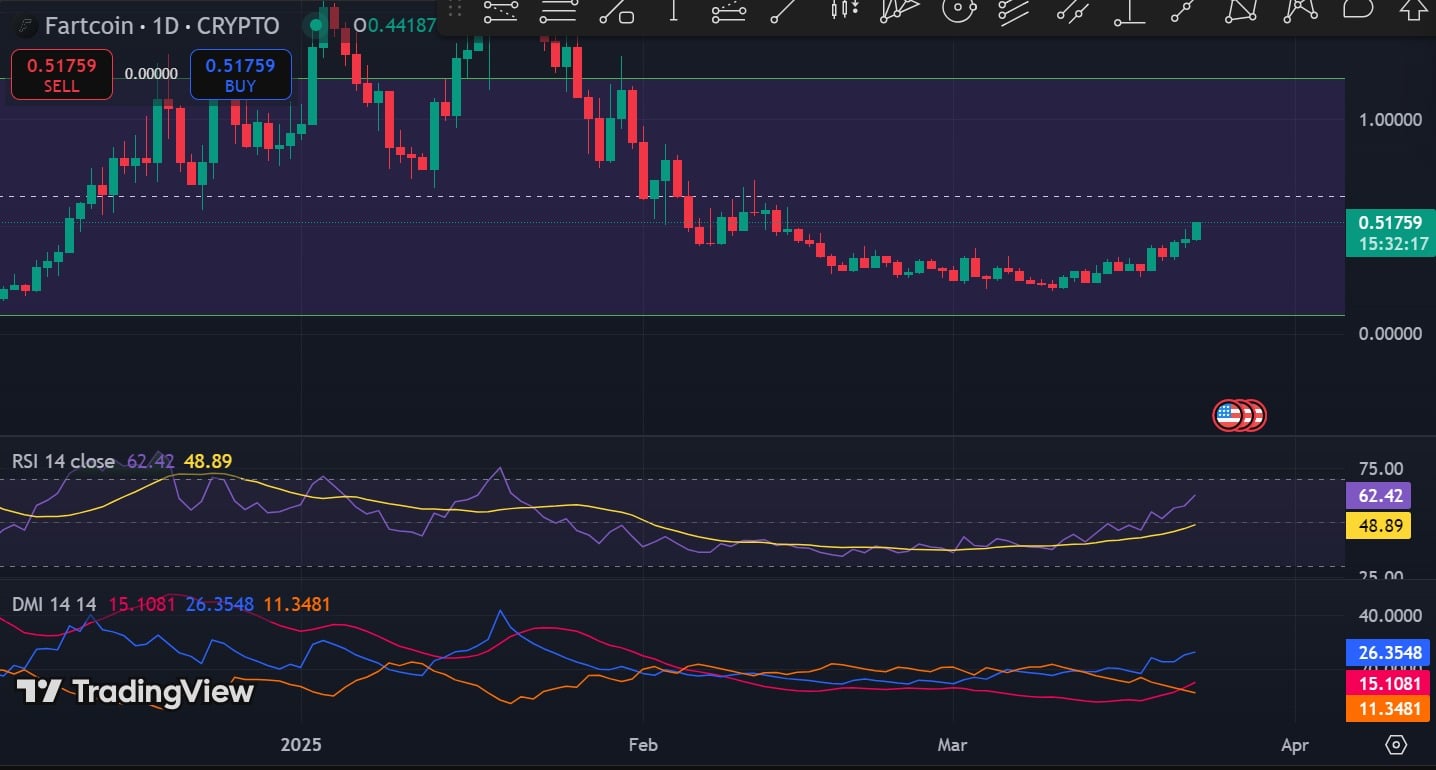Click the 2025 date label on time axis
Viewport: 1436px width, 770px height.
[x=301, y=745]
